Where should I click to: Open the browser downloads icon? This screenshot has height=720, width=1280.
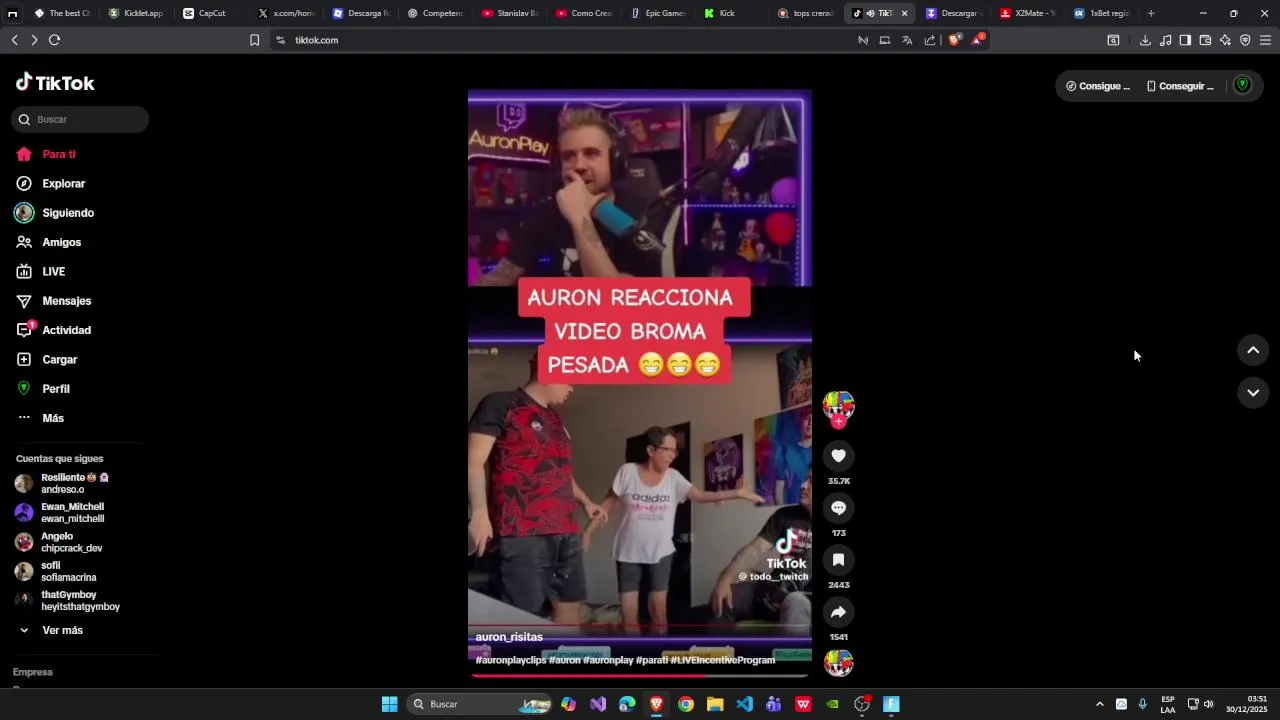click(1145, 40)
